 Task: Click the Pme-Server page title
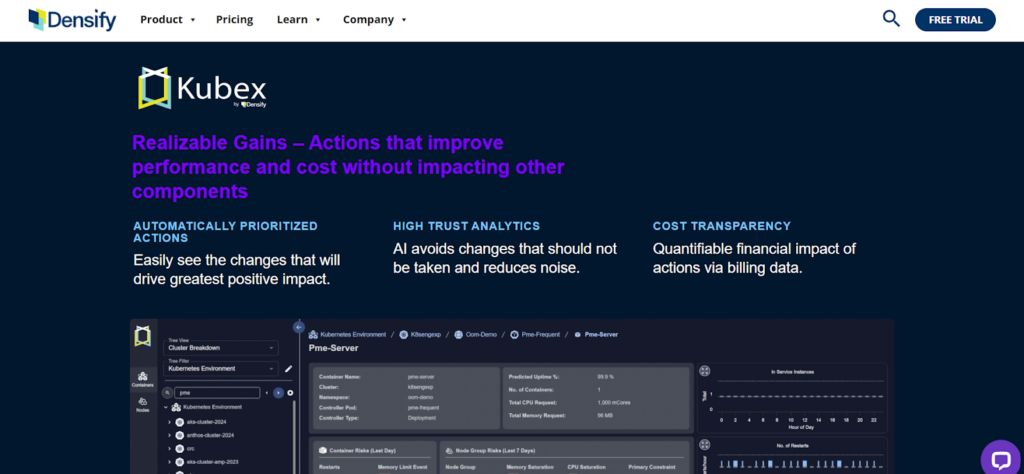click(x=333, y=348)
